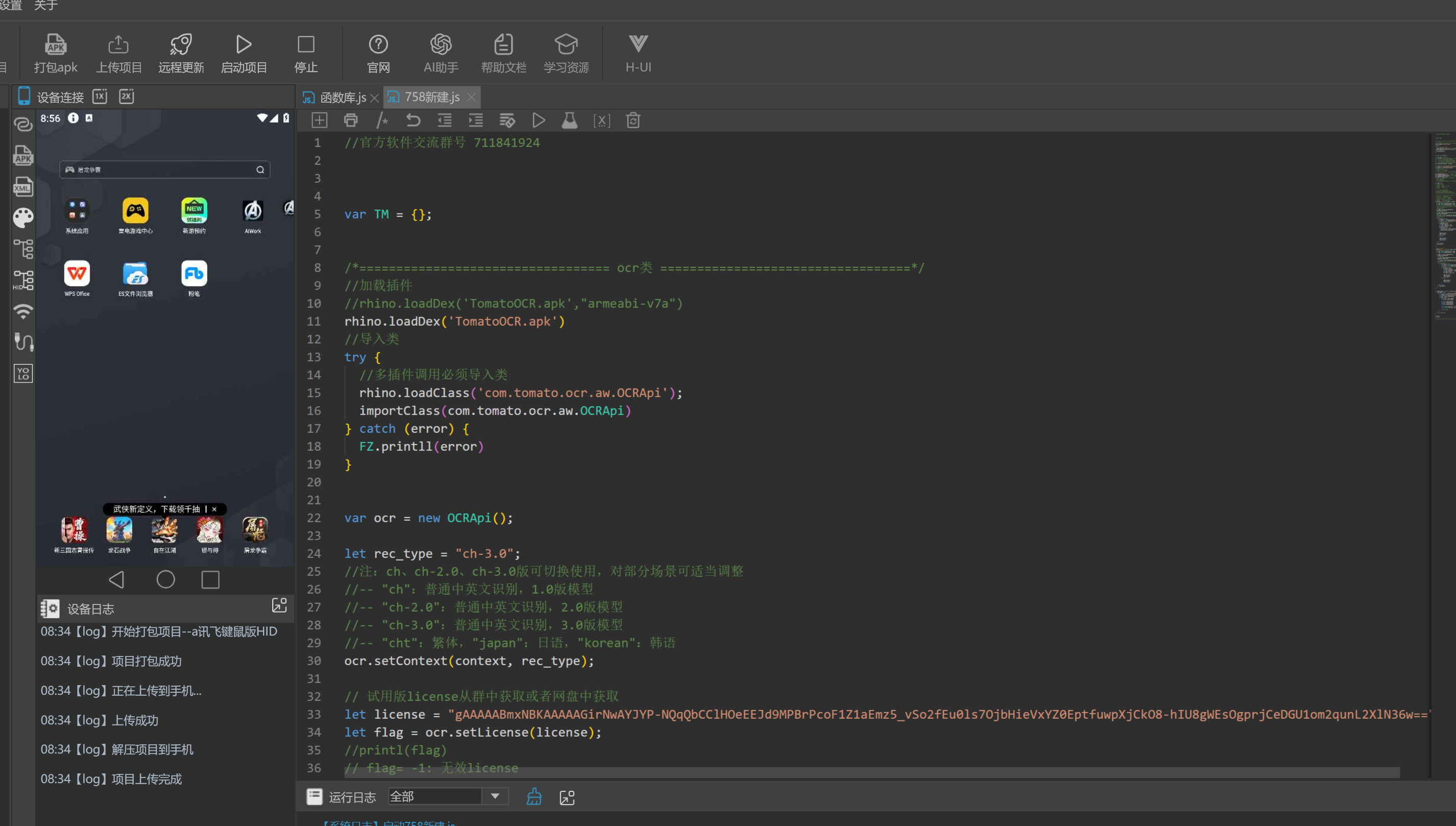This screenshot has height=826, width=1456.
Task: Set device screen to 1x scale
Action: [100, 96]
